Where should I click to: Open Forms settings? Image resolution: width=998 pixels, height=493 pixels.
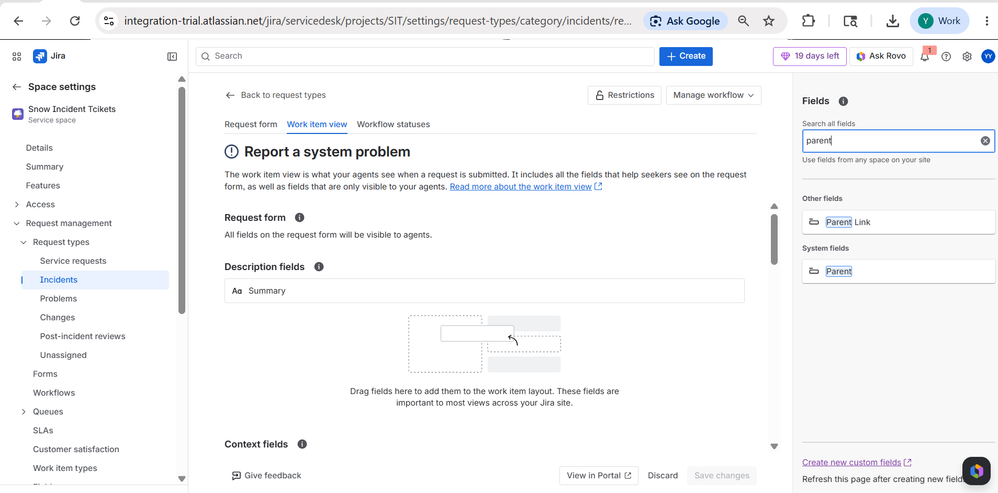[x=45, y=374]
